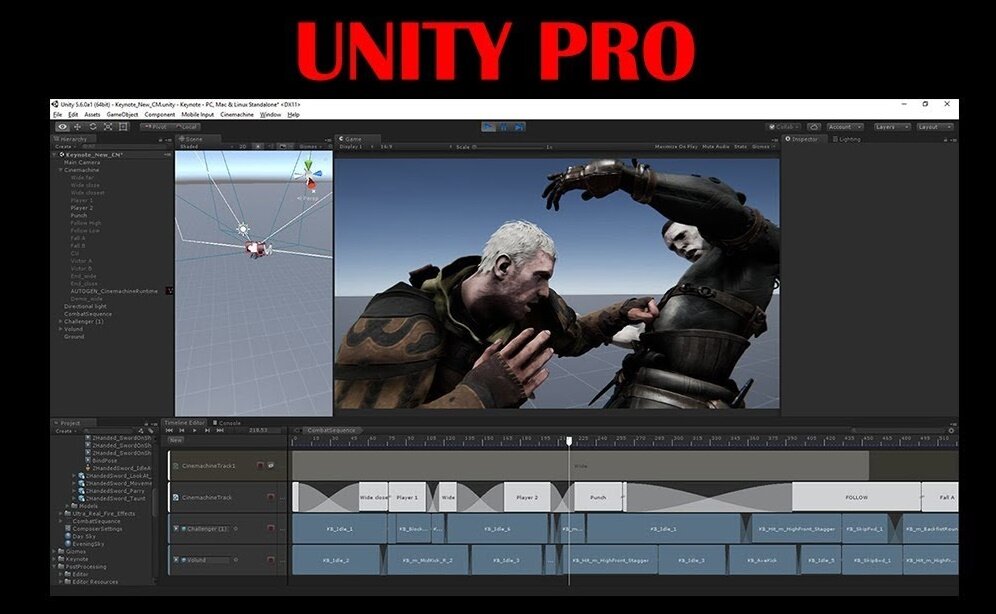
Task: Switch to the Console tab
Action: [x=227, y=423]
